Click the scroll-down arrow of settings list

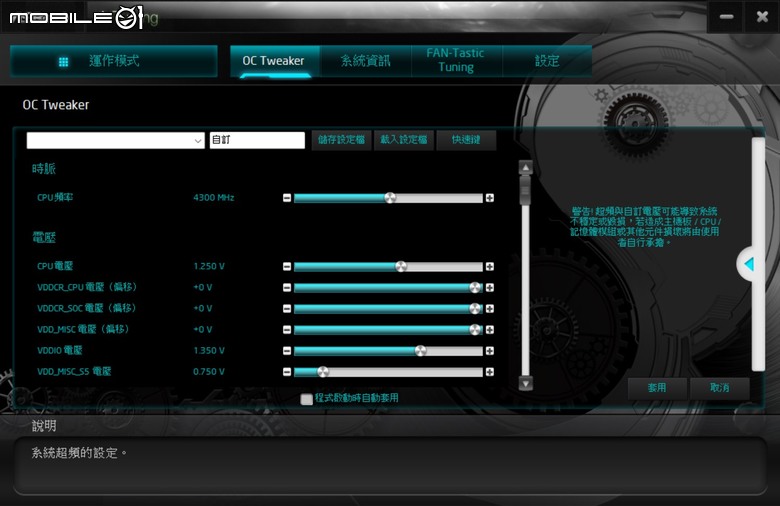coord(526,383)
